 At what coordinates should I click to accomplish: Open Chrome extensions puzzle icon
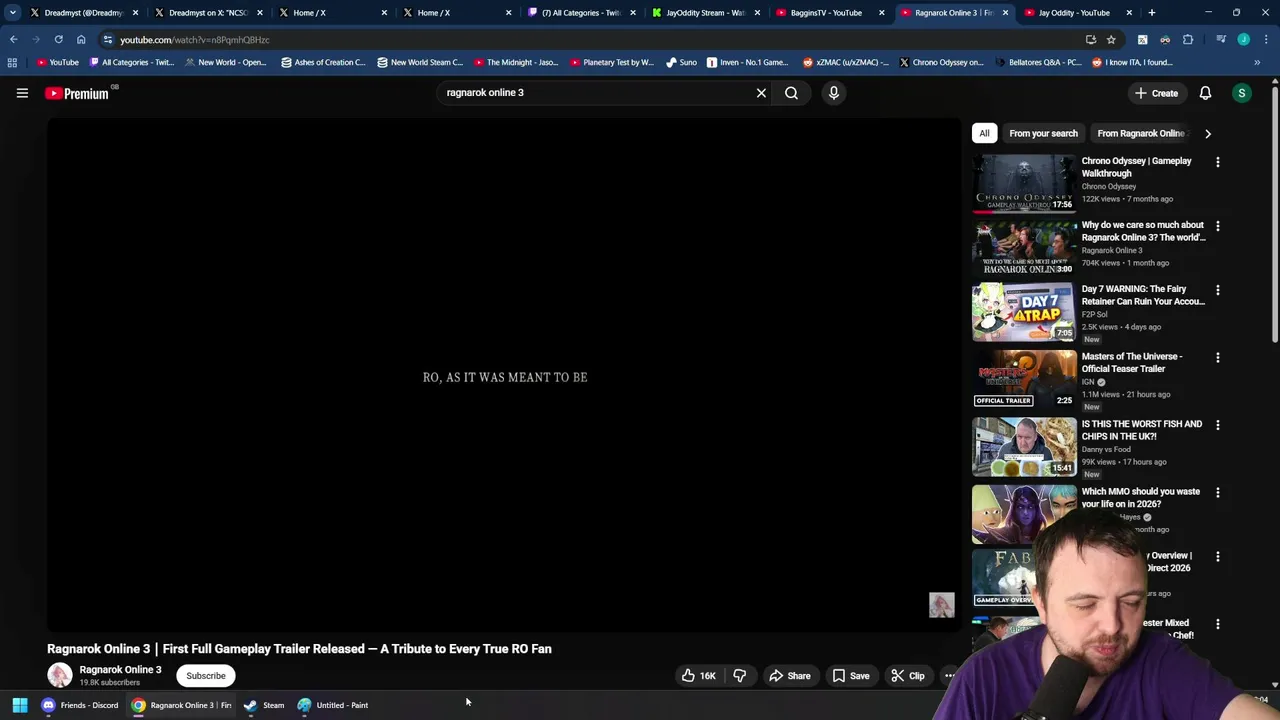pyautogui.click(x=1188, y=40)
